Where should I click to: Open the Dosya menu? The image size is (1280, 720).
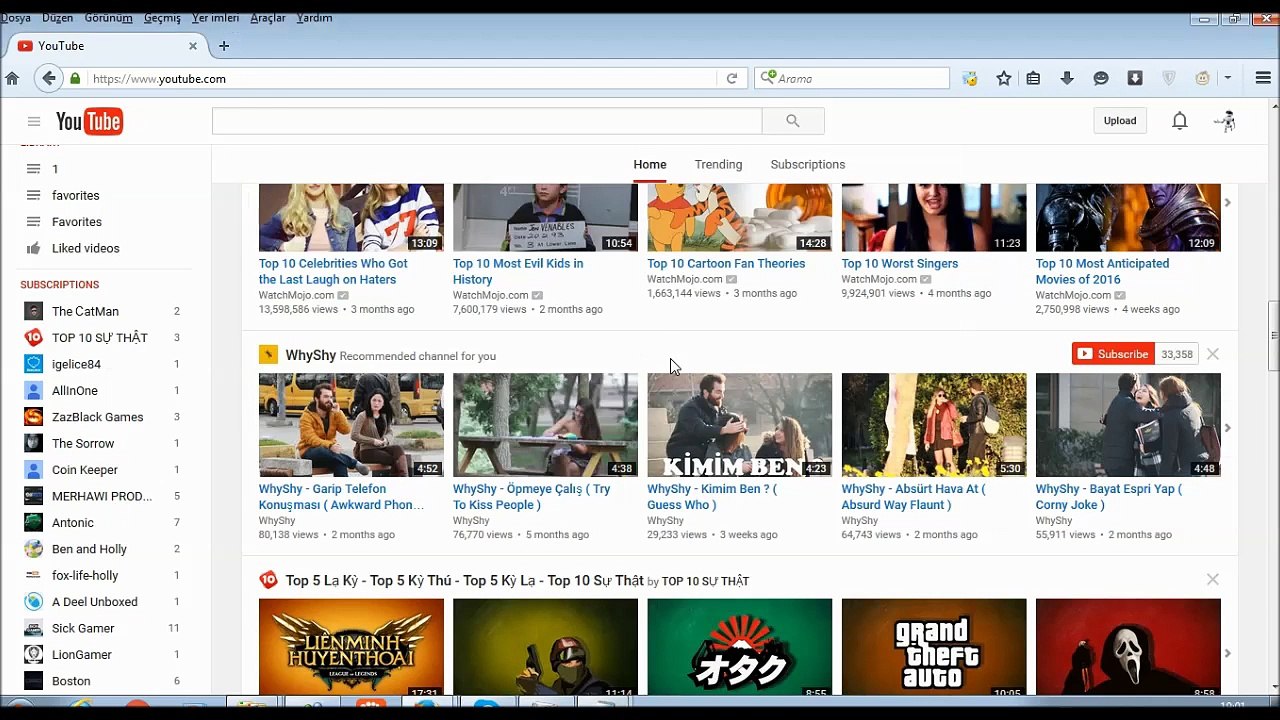click(16, 18)
